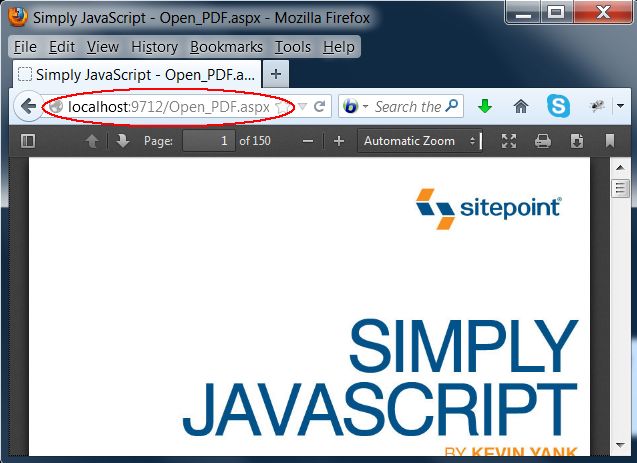
Task: Click the localhost address bar
Action: [169, 107]
